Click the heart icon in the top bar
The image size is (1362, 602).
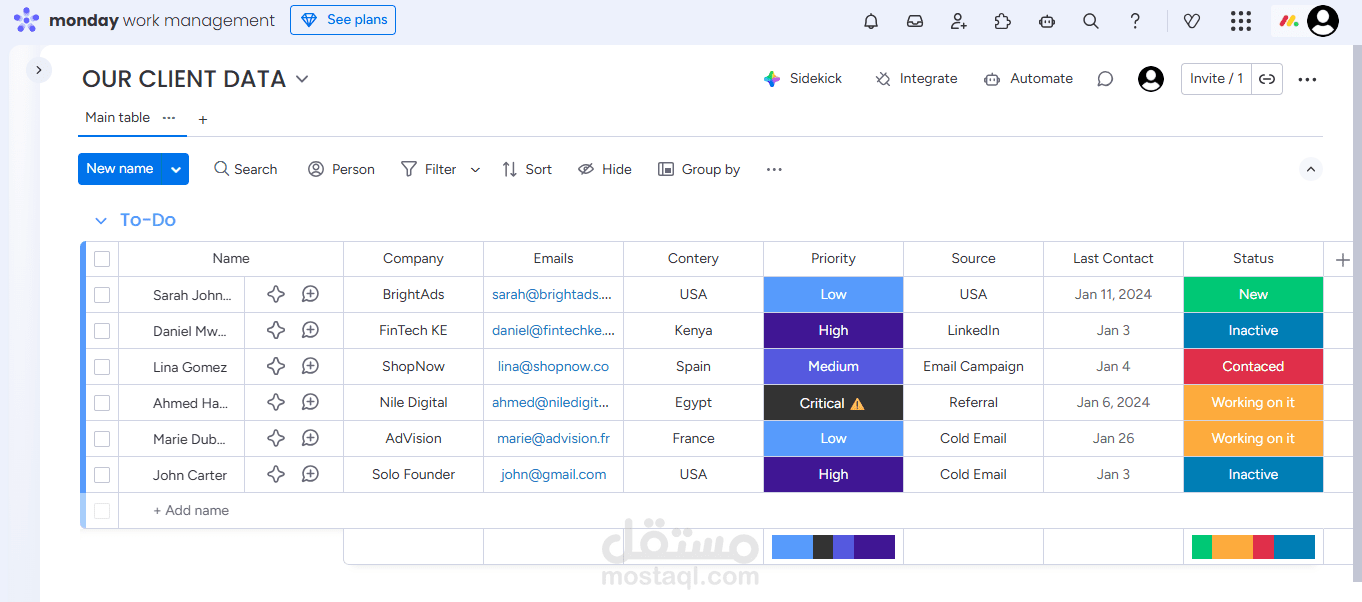point(1191,21)
